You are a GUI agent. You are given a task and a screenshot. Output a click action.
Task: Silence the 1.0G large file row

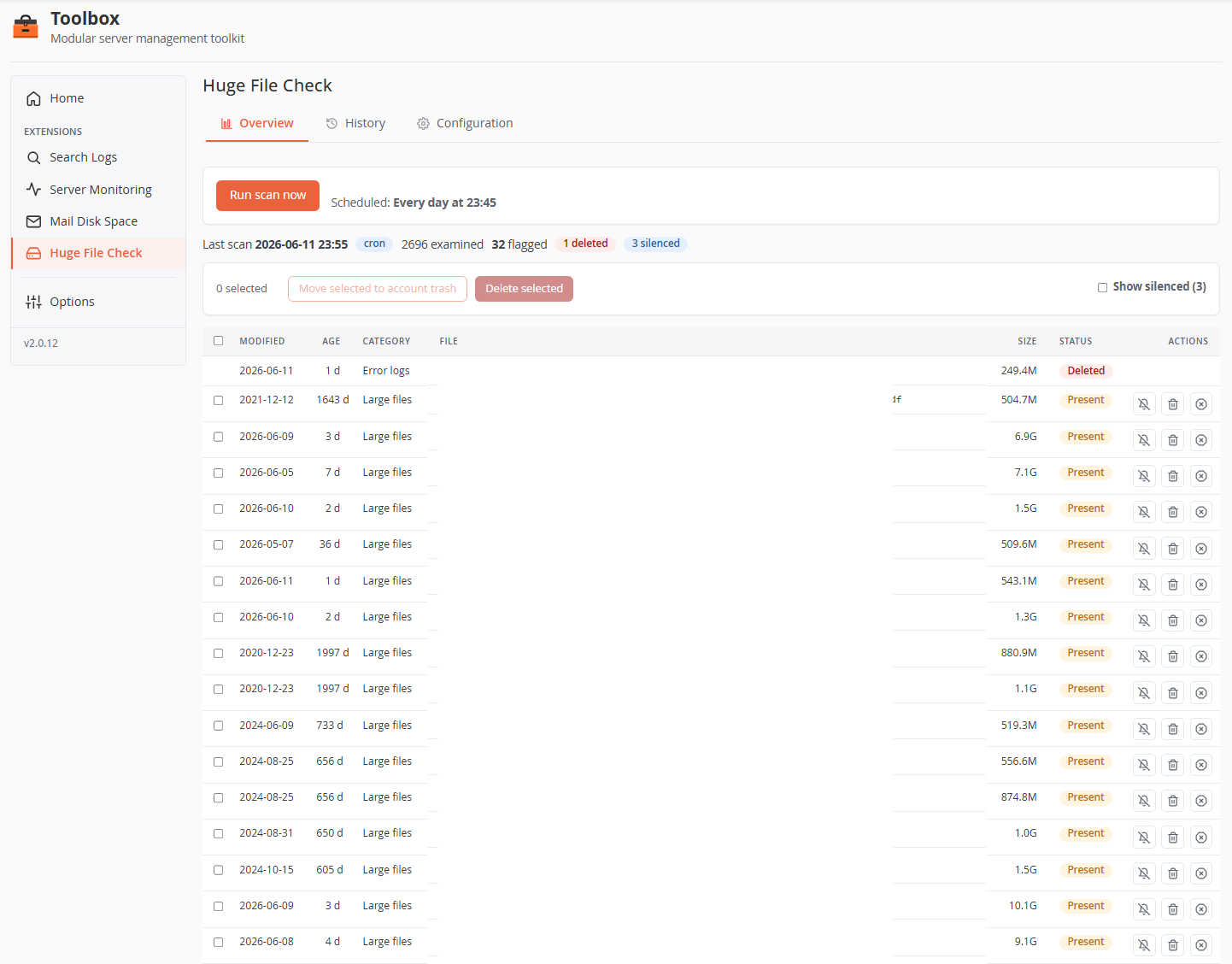point(1144,838)
